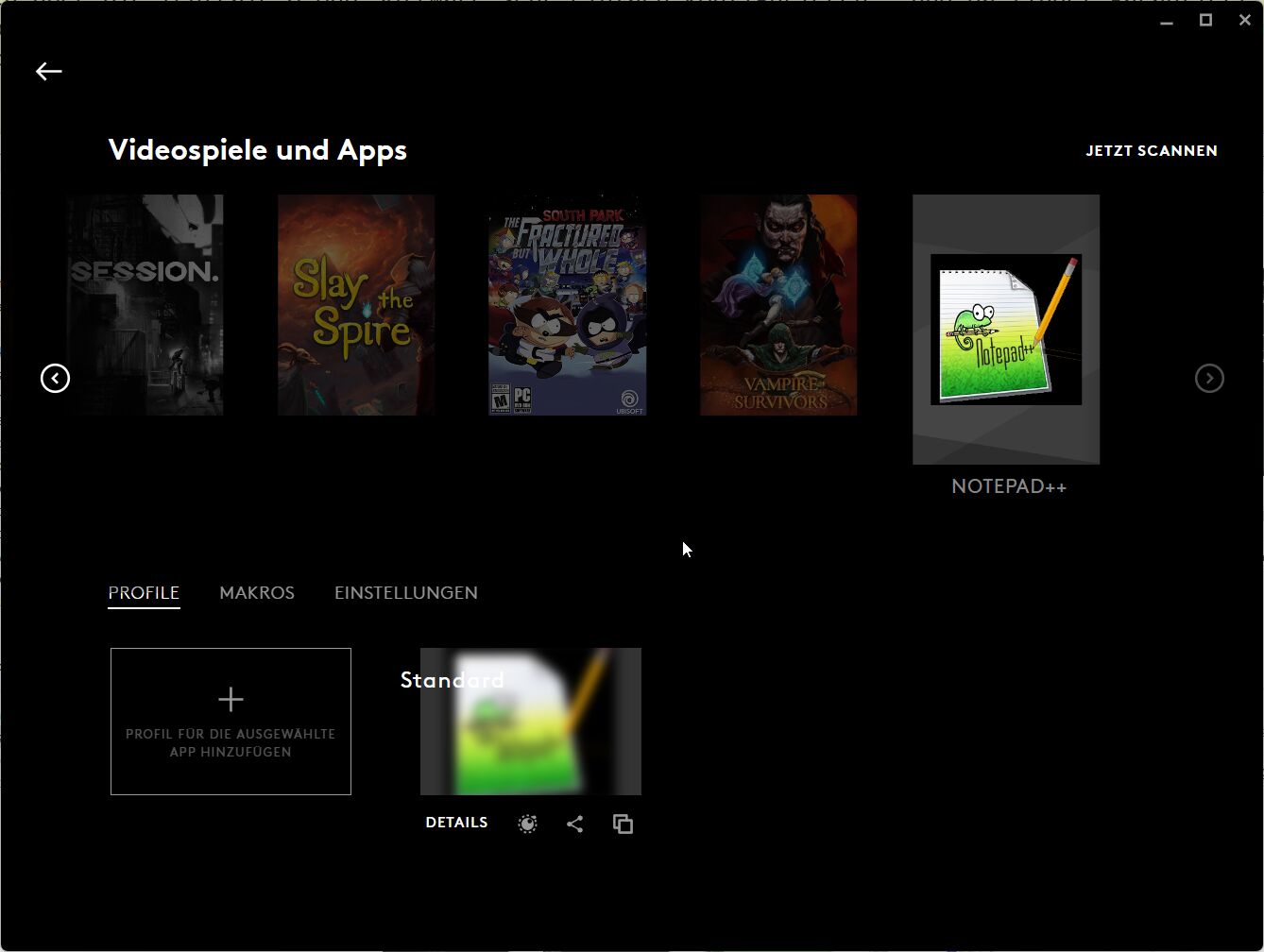This screenshot has height=952, width=1264.
Task: Select the Slay the Spire cover
Action: (356, 305)
